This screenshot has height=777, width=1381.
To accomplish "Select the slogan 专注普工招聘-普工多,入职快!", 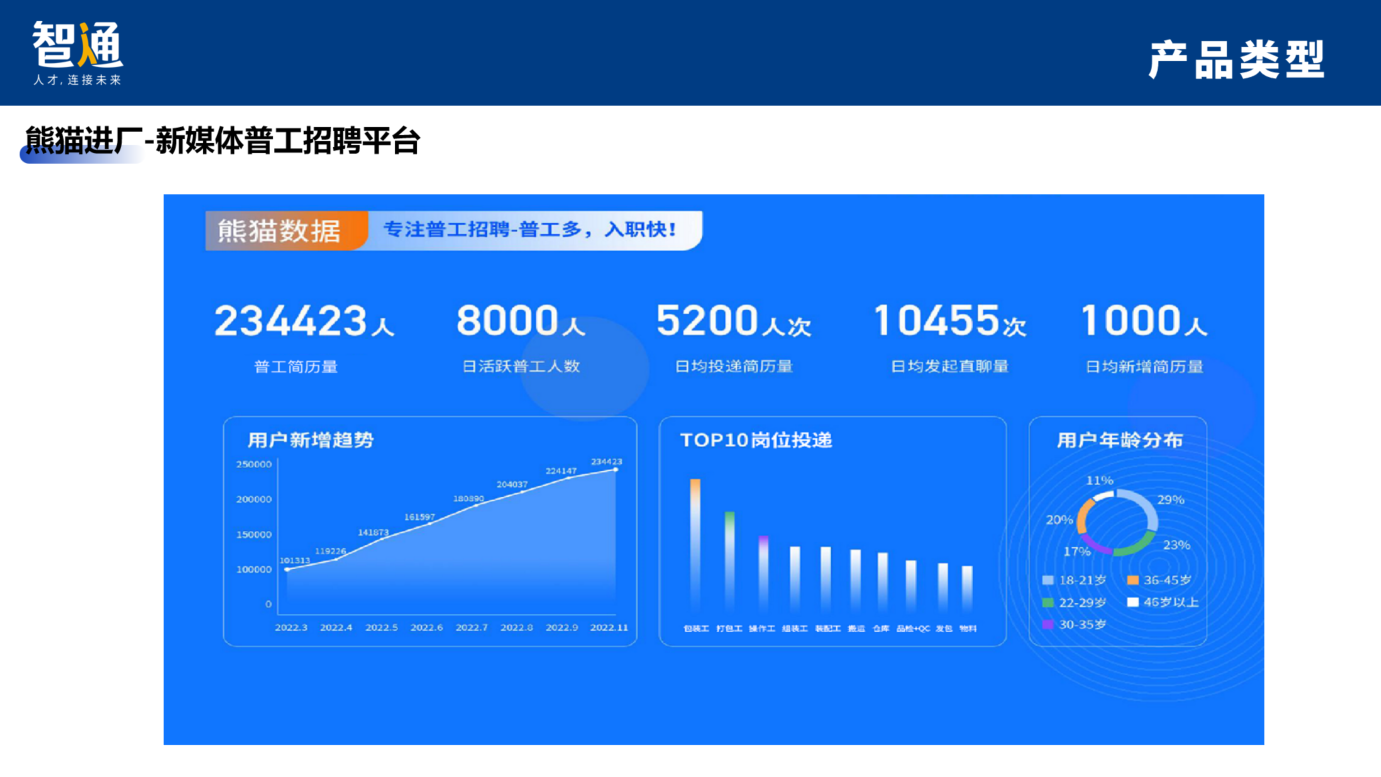I will [x=530, y=229].
